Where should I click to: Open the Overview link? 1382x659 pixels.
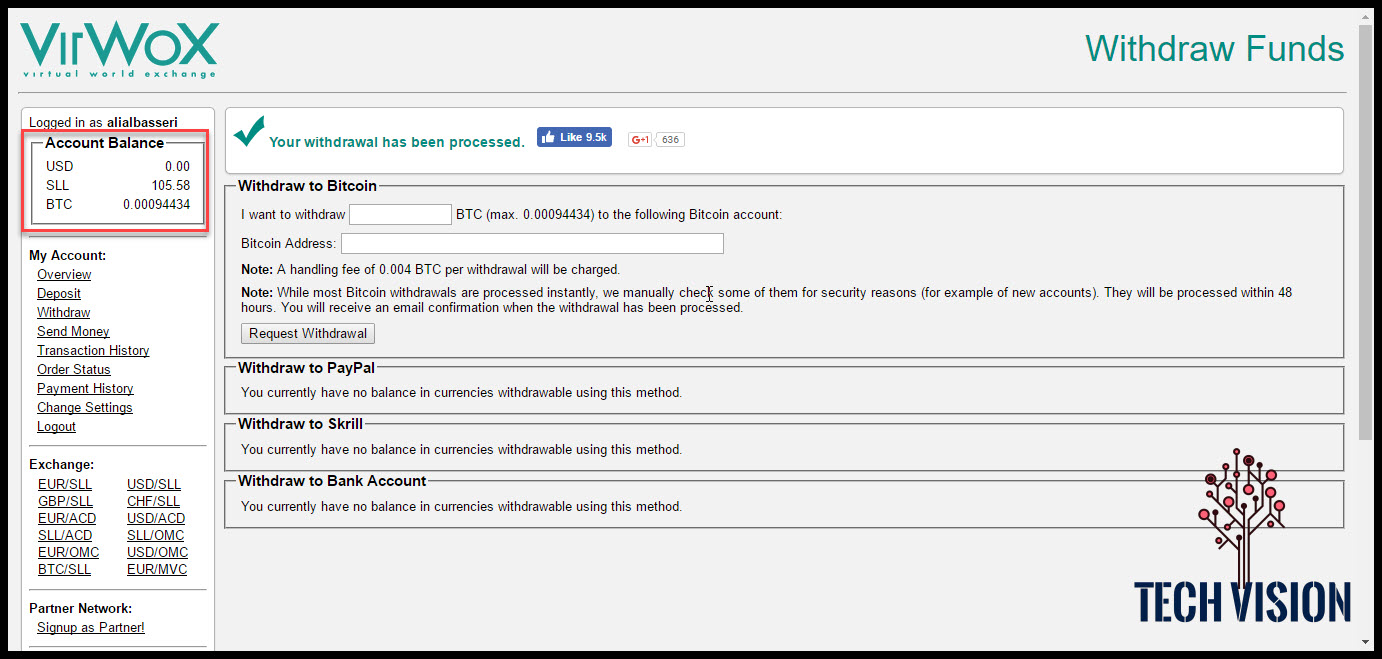(64, 274)
